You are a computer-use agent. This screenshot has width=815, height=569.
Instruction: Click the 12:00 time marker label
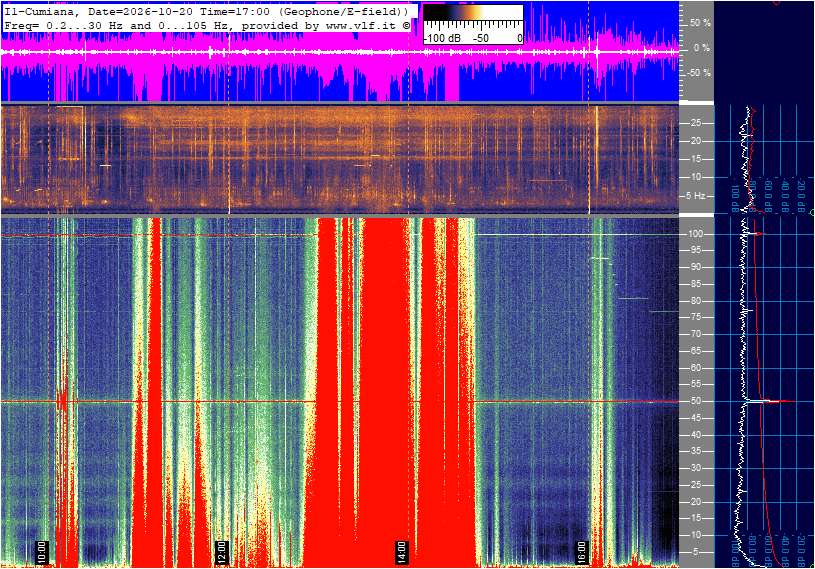point(221,552)
